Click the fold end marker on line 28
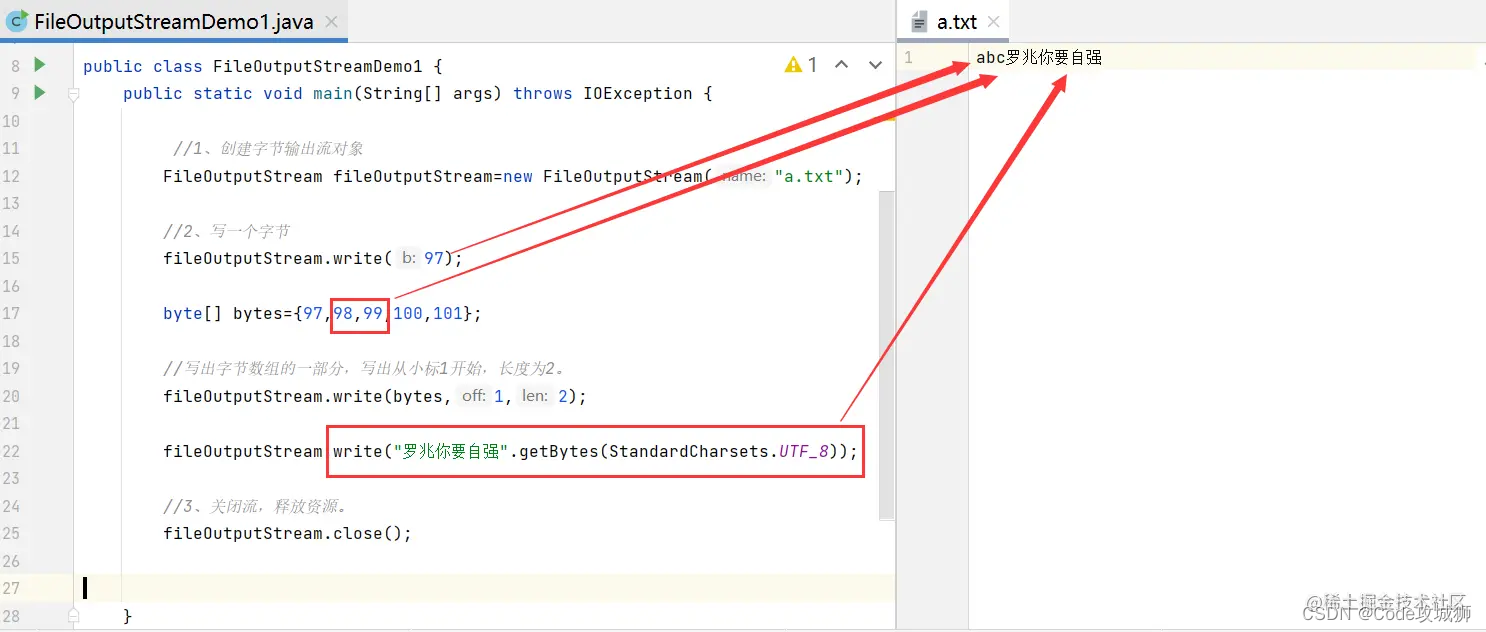The height and width of the screenshot is (632, 1486). pos(73,615)
